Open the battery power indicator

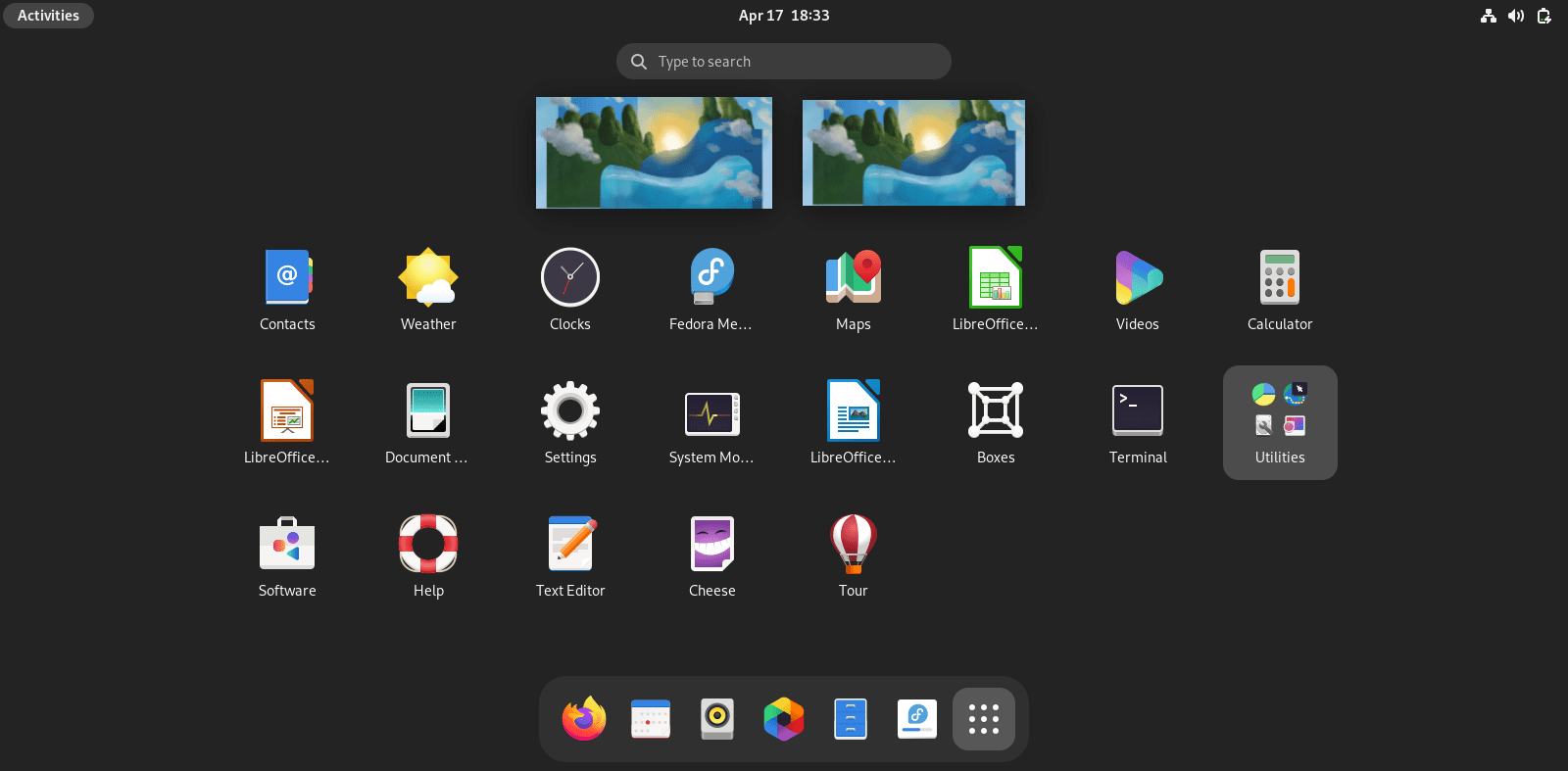click(x=1544, y=16)
